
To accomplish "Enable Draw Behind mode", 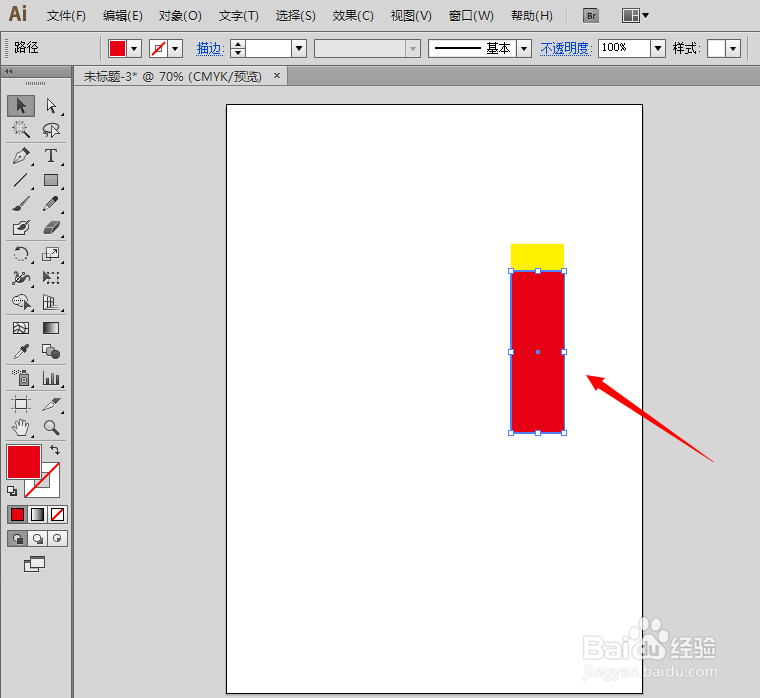I will tap(37, 539).
